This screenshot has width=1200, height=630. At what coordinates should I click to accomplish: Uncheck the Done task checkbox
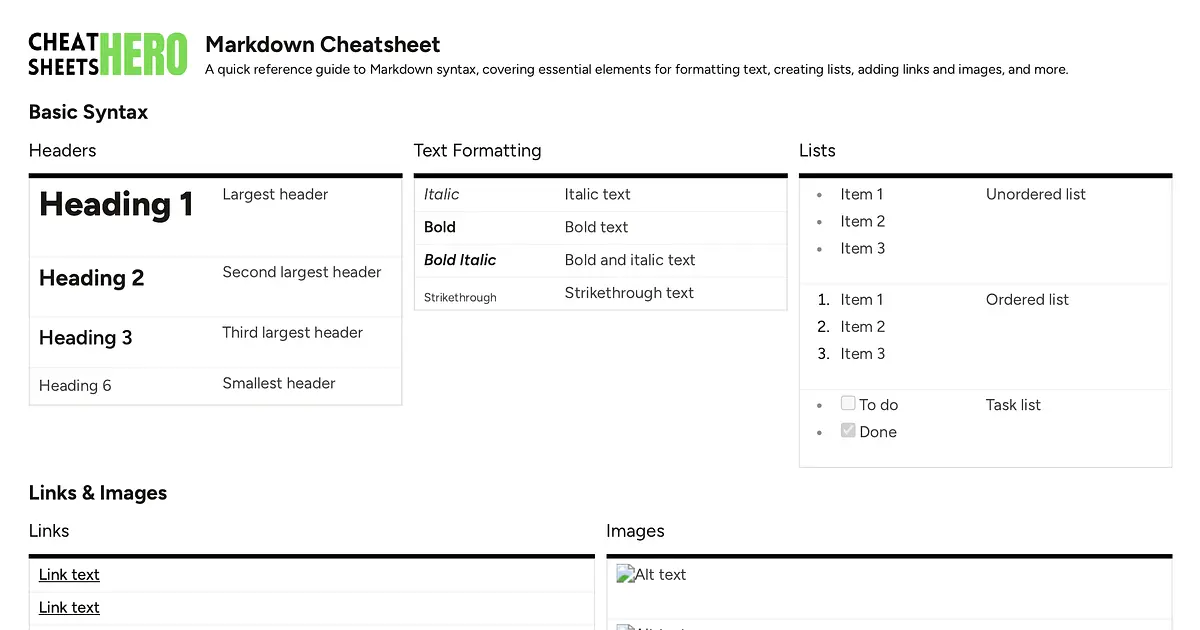(x=848, y=430)
